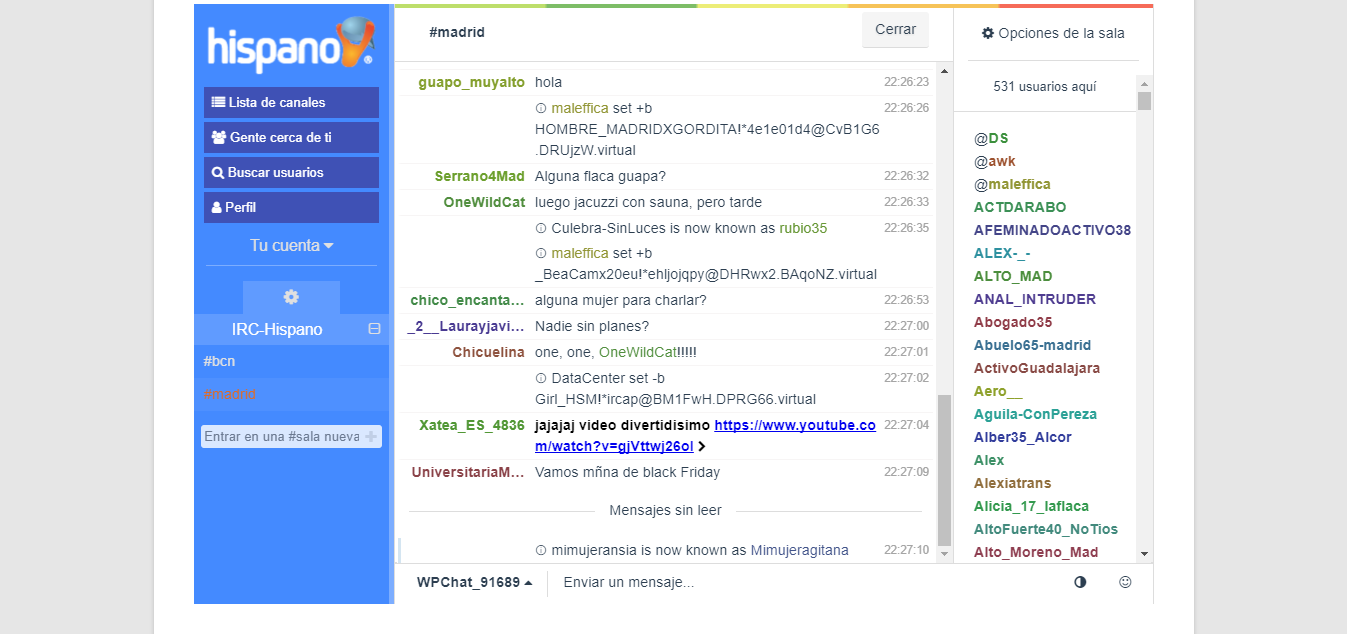Open the sidebar settings gear
The width and height of the screenshot is (1347, 634).
(x=291, y=297)
